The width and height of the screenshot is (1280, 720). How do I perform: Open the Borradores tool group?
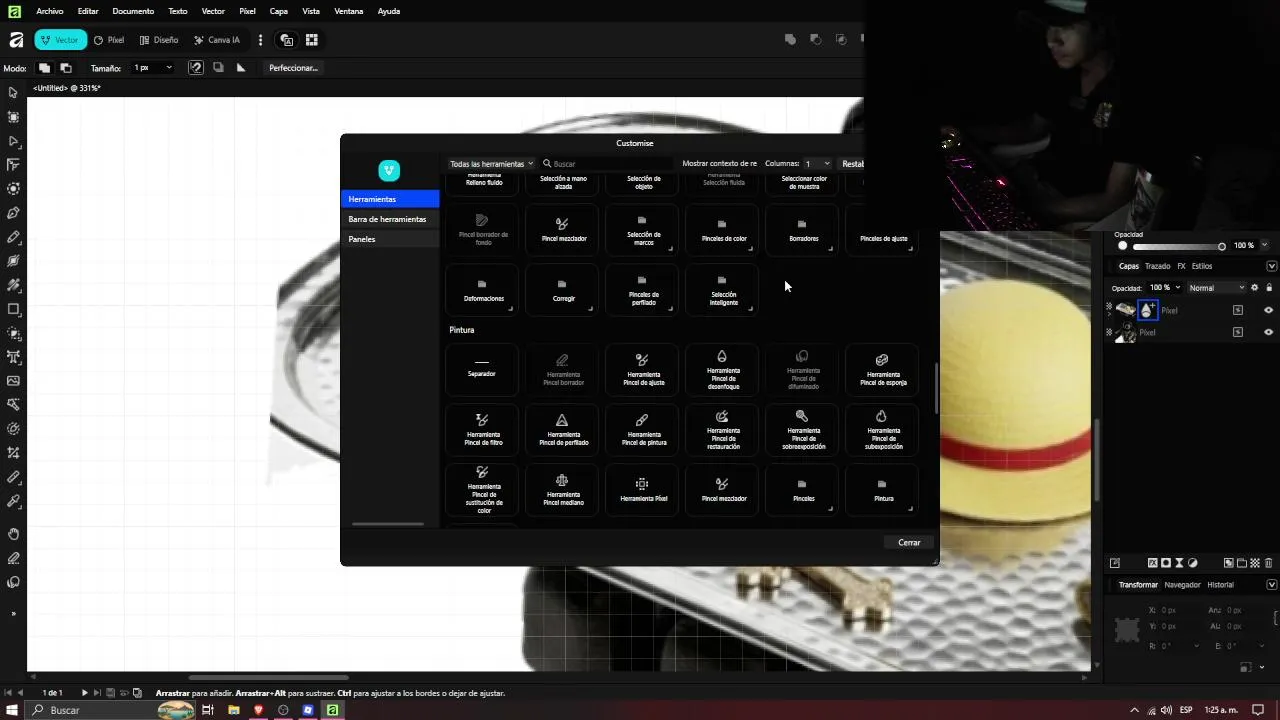803,229
